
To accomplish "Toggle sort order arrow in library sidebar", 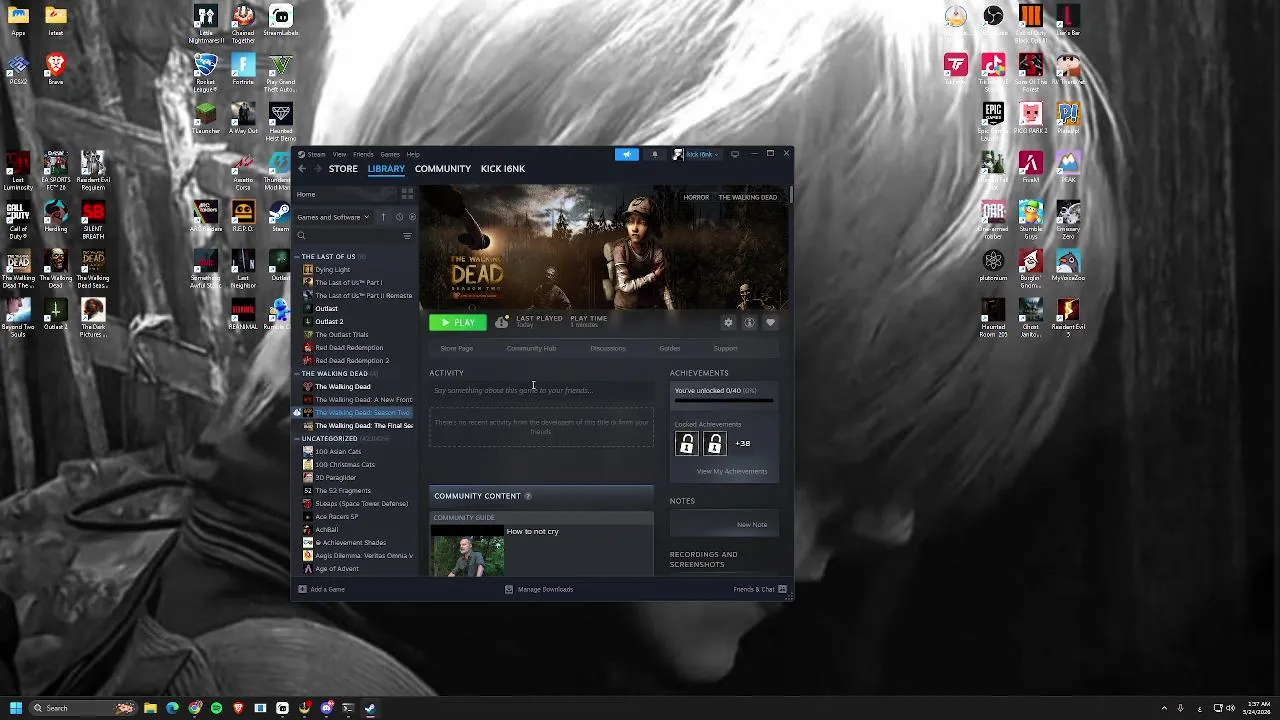I will tap(383, 217).
